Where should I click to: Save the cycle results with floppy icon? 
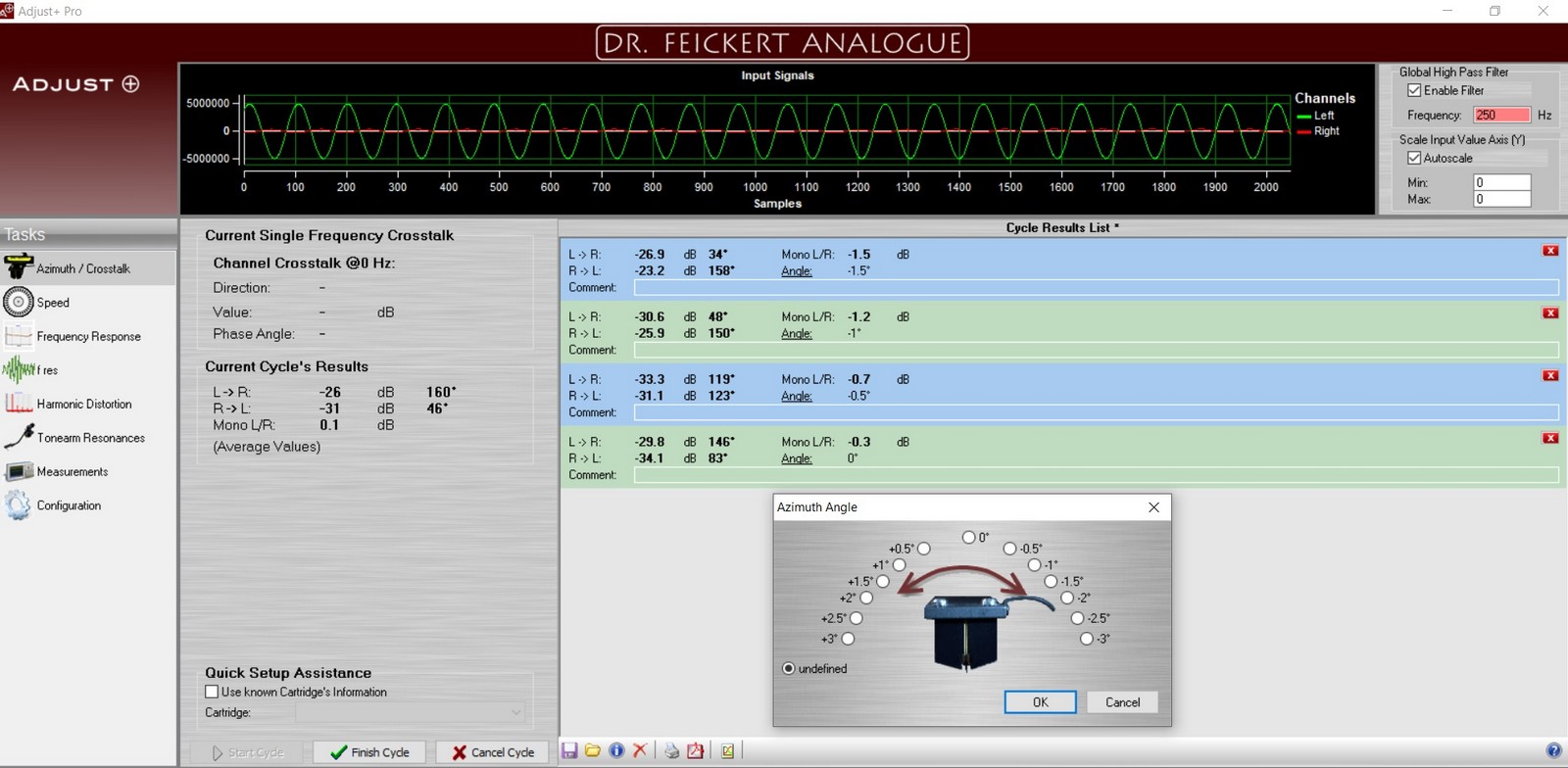568,750
